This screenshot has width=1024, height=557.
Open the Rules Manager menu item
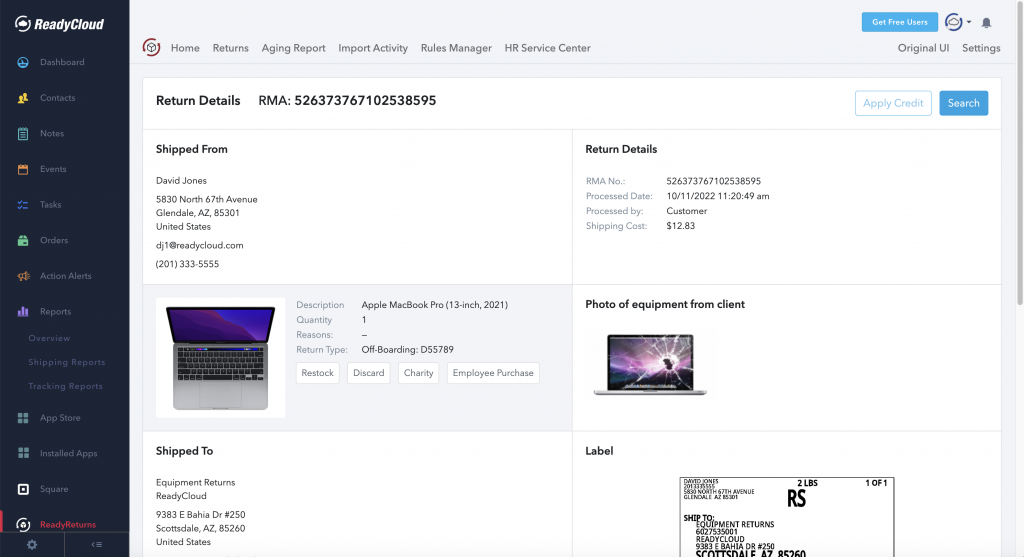click(x=456, y=48)
